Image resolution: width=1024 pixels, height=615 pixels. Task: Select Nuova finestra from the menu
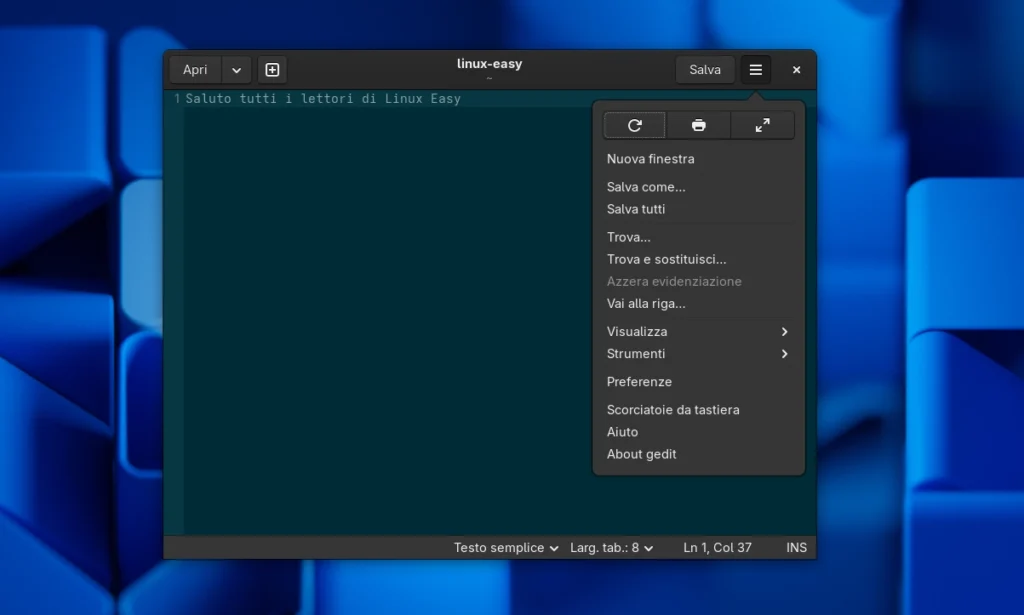650,158
